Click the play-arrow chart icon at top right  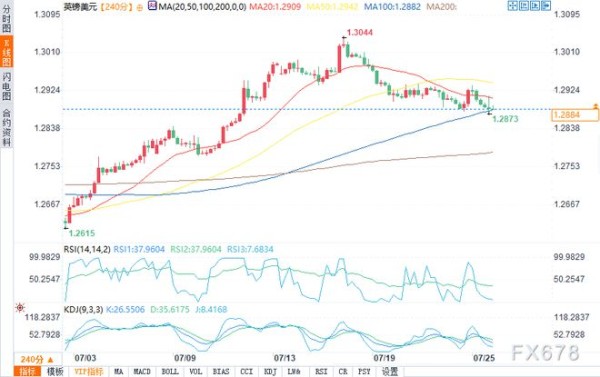coord(535,6)
